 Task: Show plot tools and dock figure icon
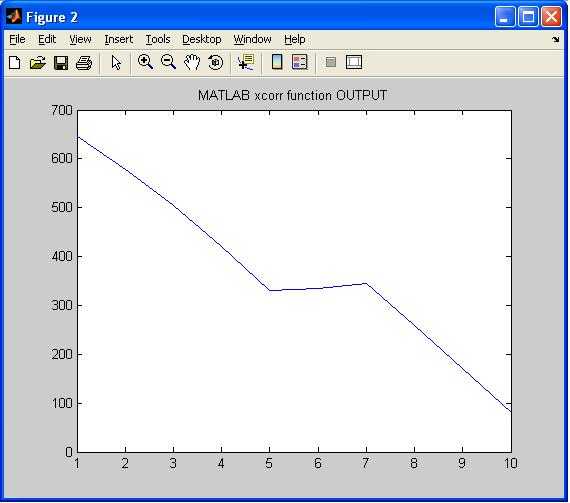click(x=354, y=62)
